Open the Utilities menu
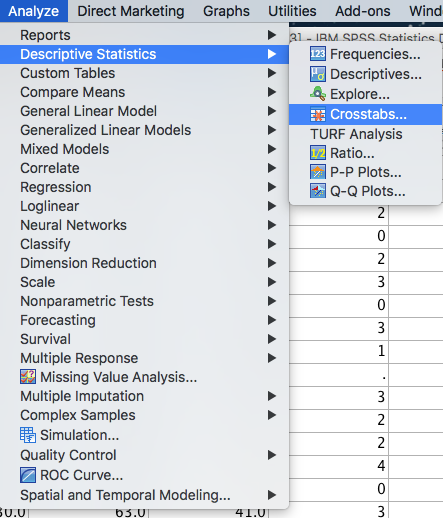443x518 pixels. [x=292, y=11]
